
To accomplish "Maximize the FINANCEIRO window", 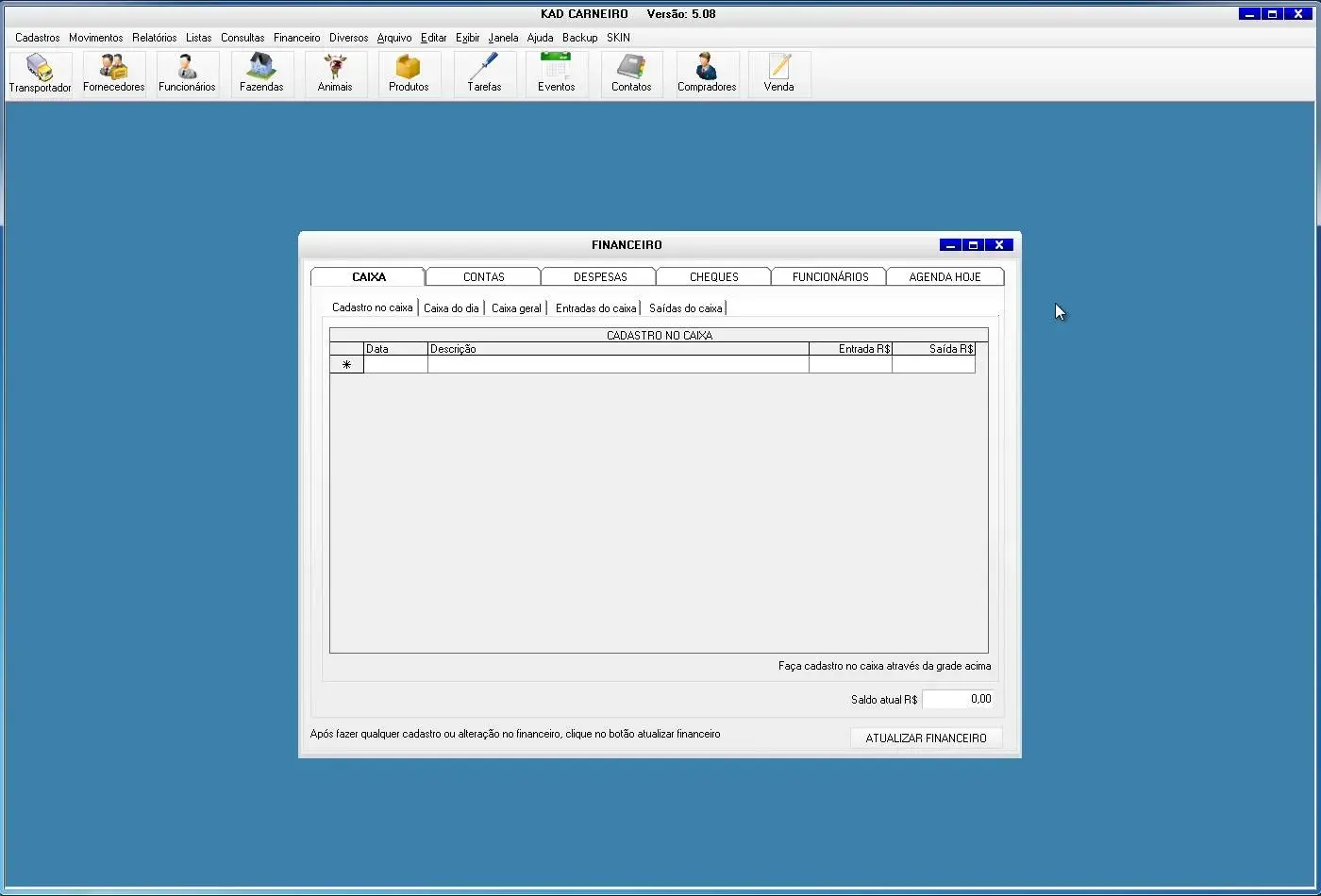I will pos(974,245).
